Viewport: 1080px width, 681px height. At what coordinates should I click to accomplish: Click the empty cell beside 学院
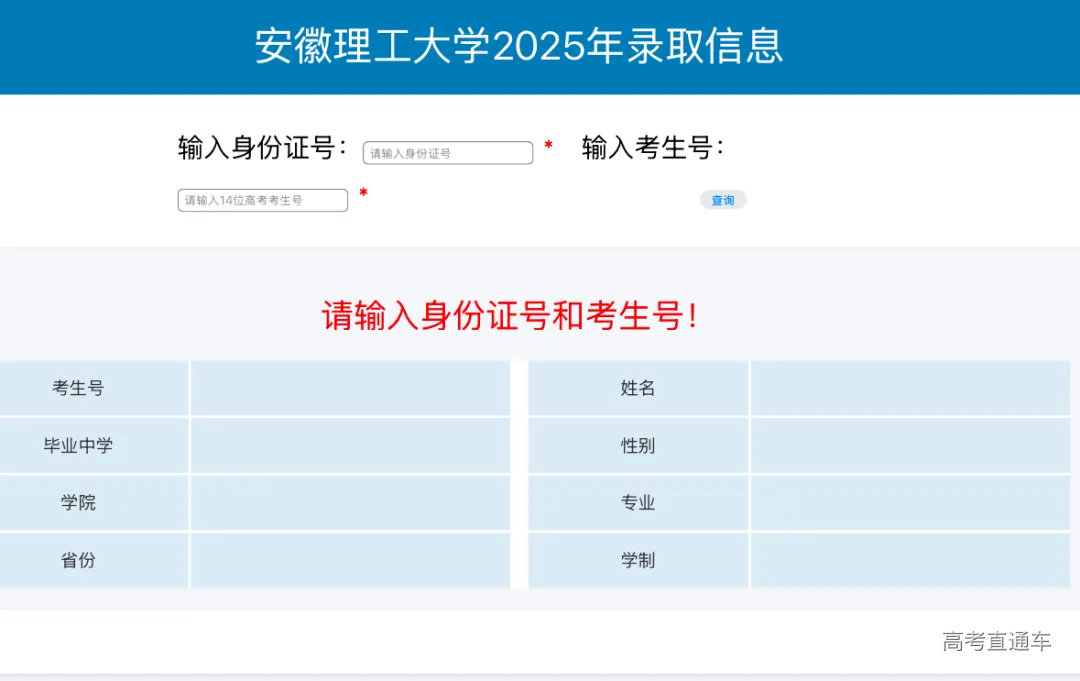tap(348, 503)
